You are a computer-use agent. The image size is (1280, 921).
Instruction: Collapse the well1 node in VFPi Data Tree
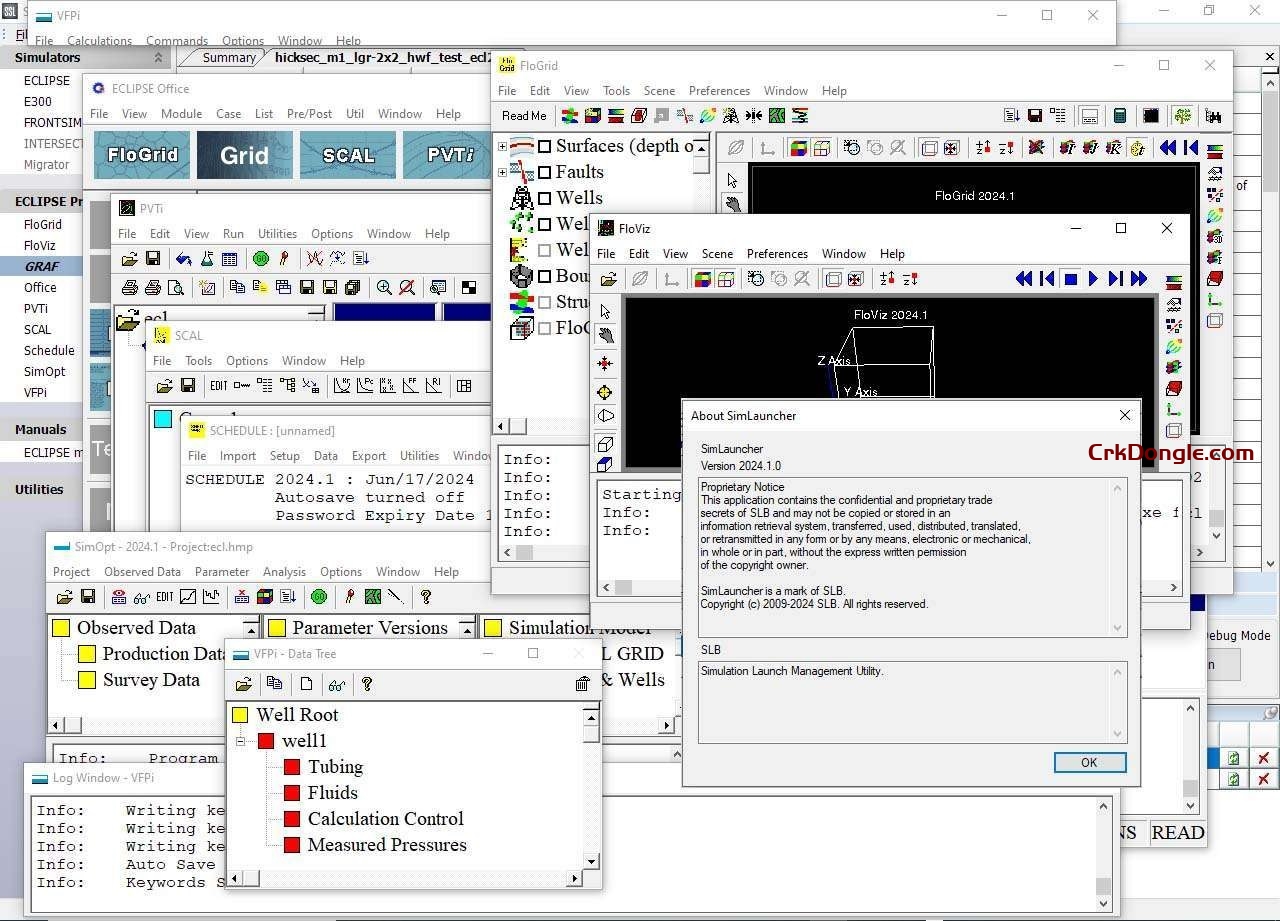(240, 741)
